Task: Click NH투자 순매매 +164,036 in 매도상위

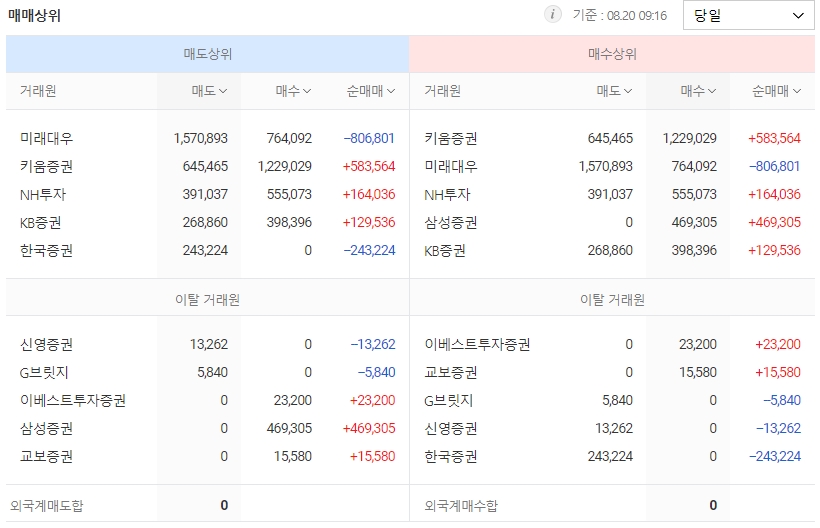Action: [369, 194]
